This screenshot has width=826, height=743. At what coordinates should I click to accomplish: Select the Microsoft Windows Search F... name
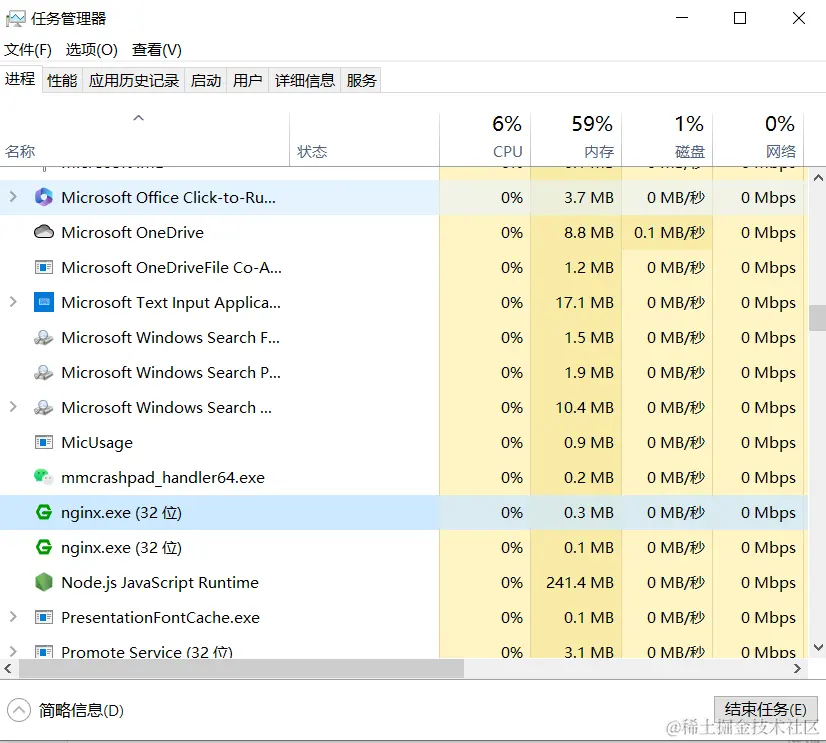coord(171,337)
